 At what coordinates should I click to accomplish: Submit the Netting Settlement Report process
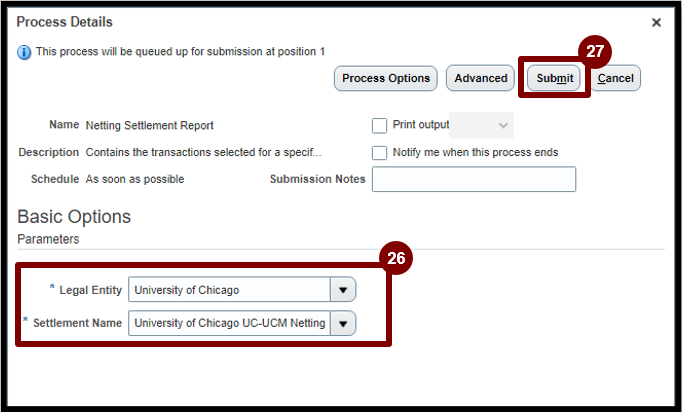pos(554,78)
